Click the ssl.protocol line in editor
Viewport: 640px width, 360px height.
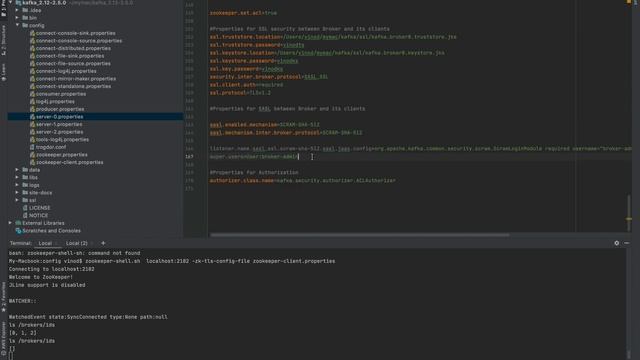pos(240,93)
